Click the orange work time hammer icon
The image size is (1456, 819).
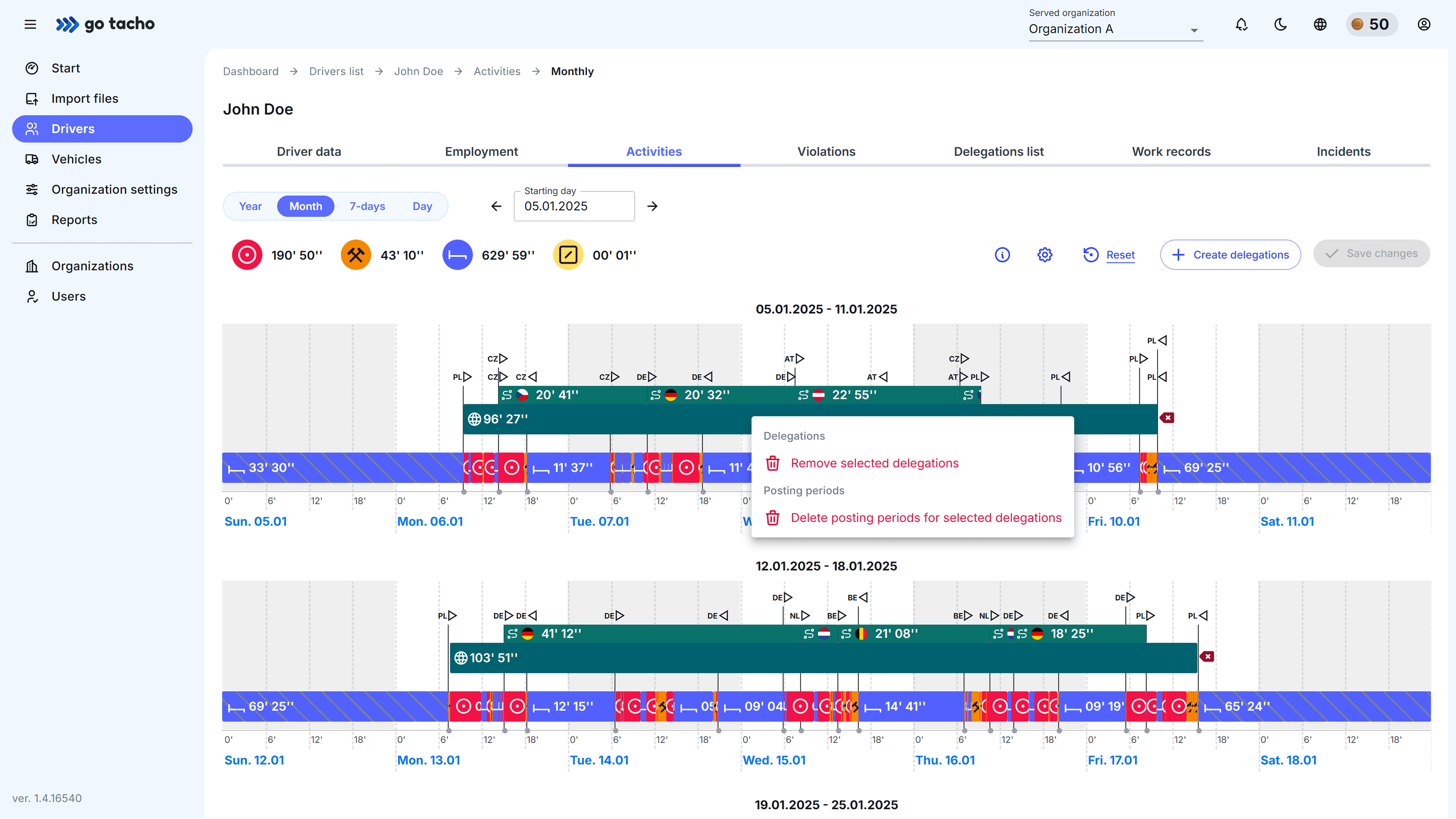[356, 254]
